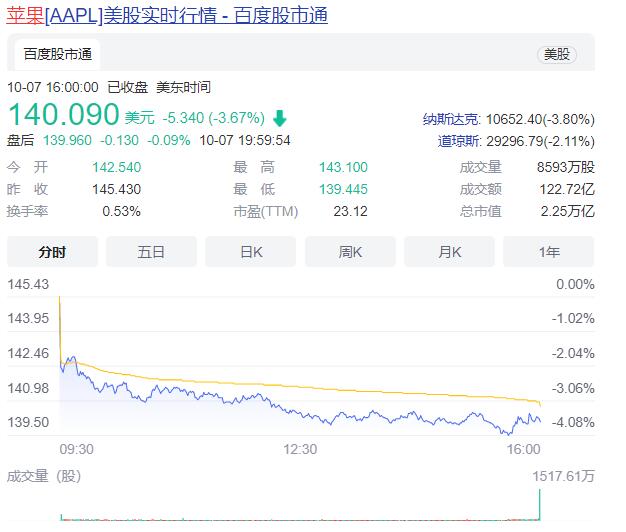626x532 pixels.
Task: Switch to the 五日 chart tab
Action: pyautogui.click(x=151, y=252)
